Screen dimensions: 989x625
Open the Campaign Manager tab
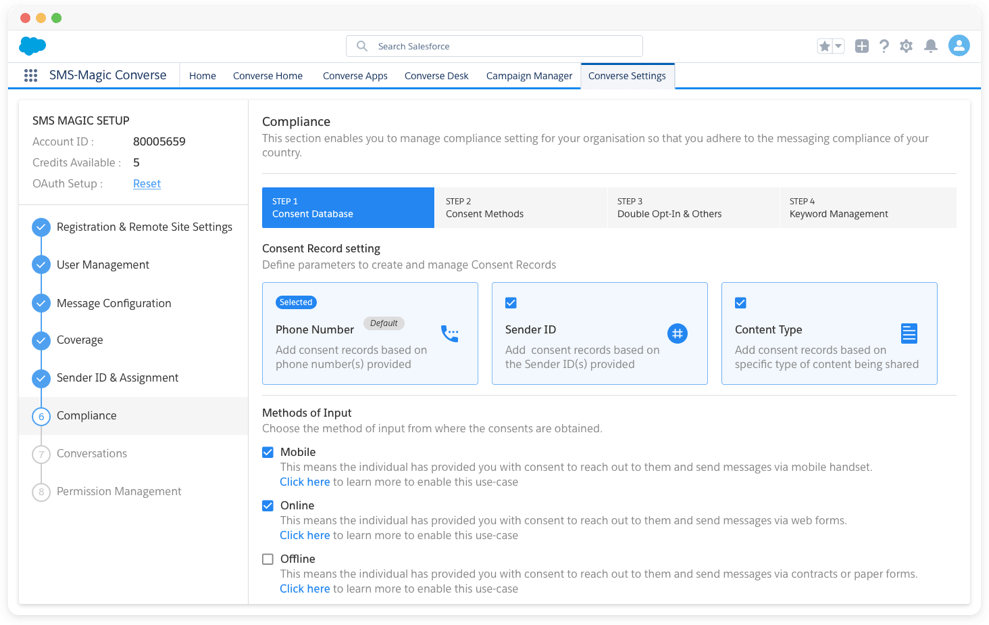pos(529,75)
